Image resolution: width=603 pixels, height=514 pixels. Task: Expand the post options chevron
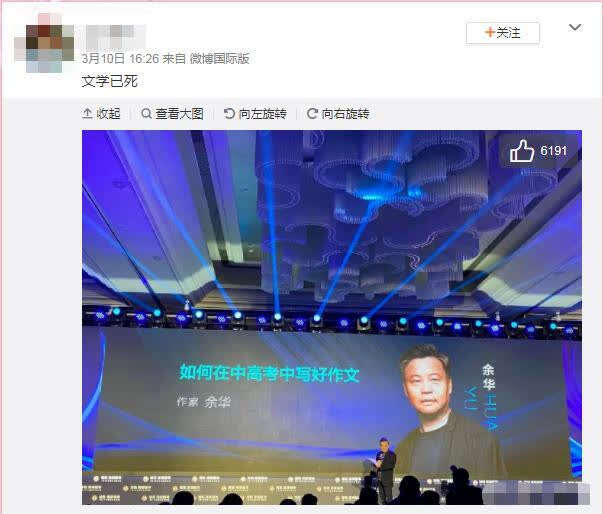click(575, 27)
